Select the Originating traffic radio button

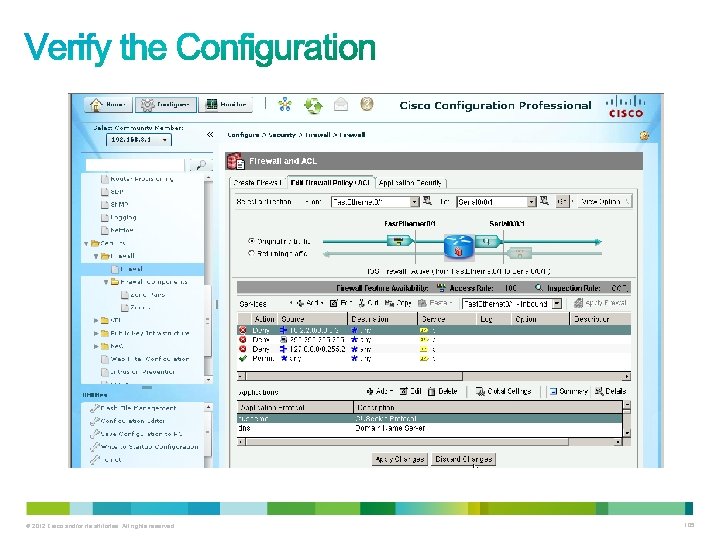click(251, 241)
